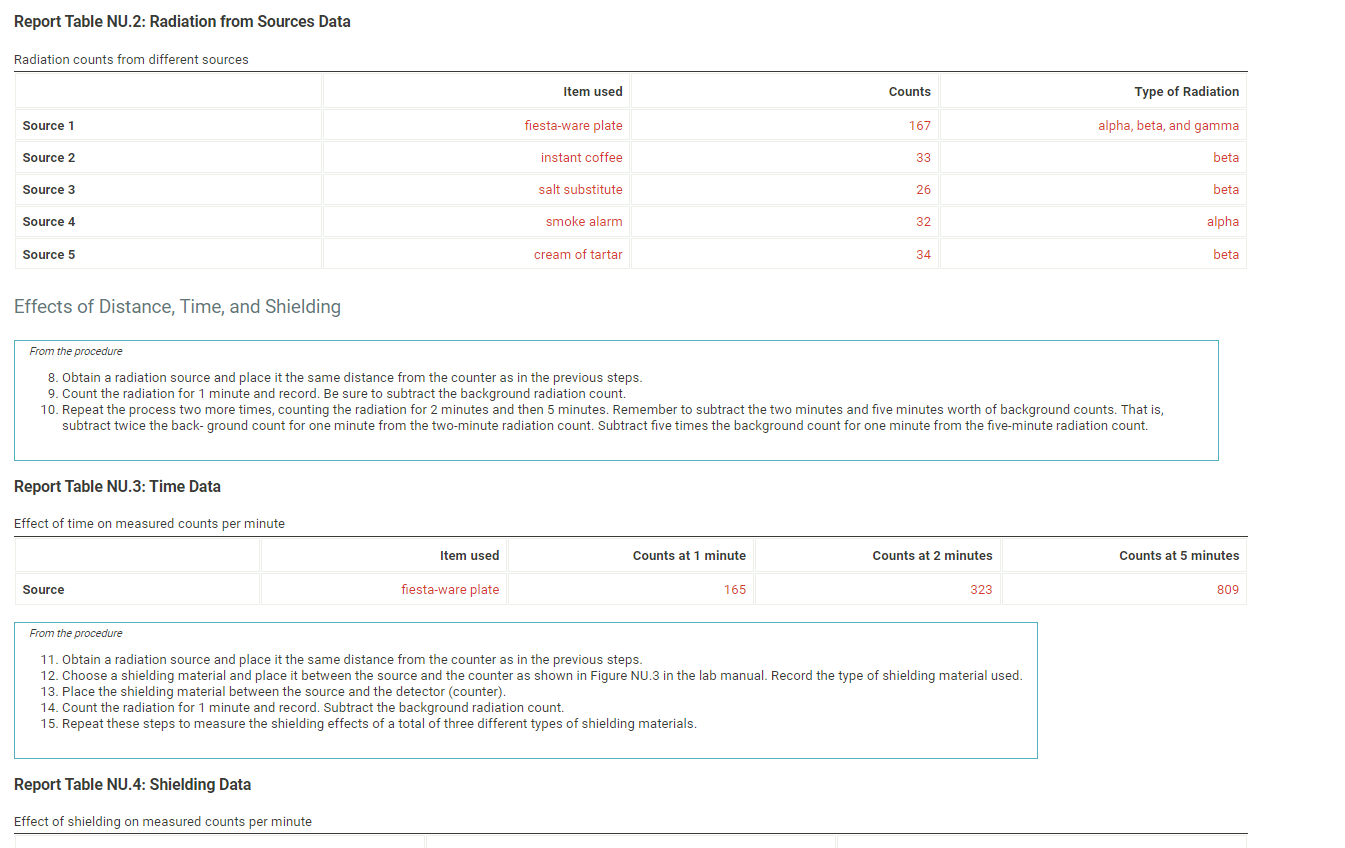Click the beta radiation cell for Source 5
The height and width of the screenshot is (848, 1345).
1227,254
